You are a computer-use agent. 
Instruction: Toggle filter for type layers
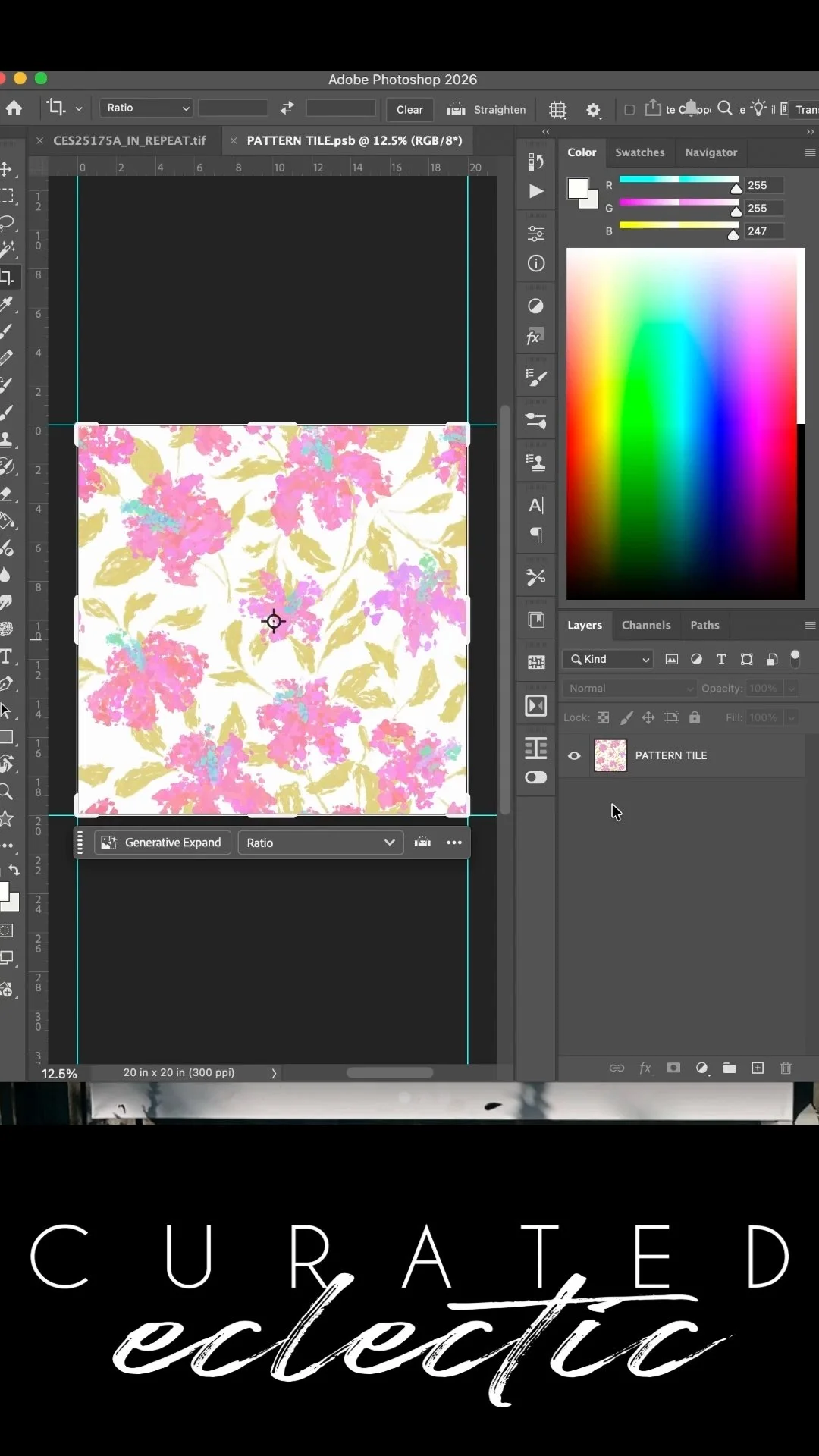coord(721,659)
